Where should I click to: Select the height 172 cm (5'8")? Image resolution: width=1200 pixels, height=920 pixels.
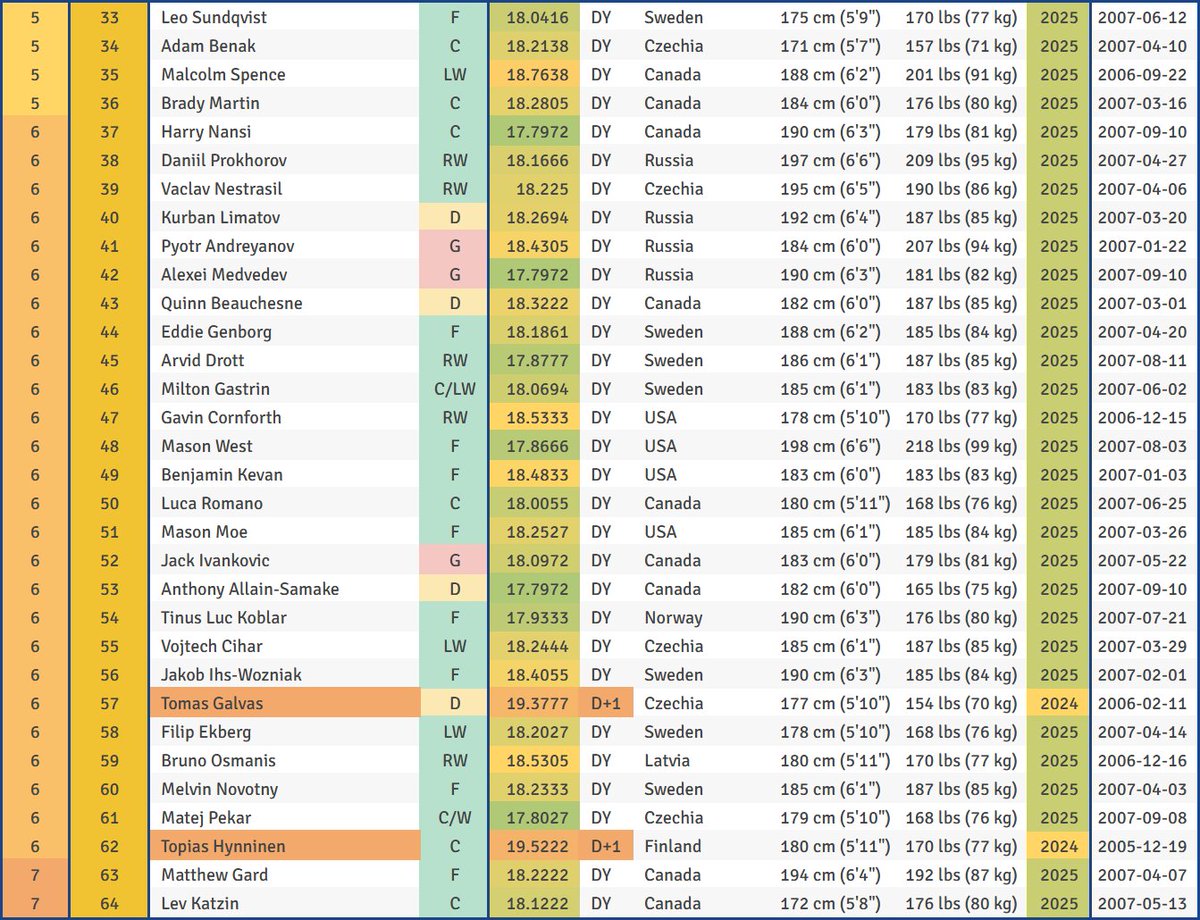(831, 904)
